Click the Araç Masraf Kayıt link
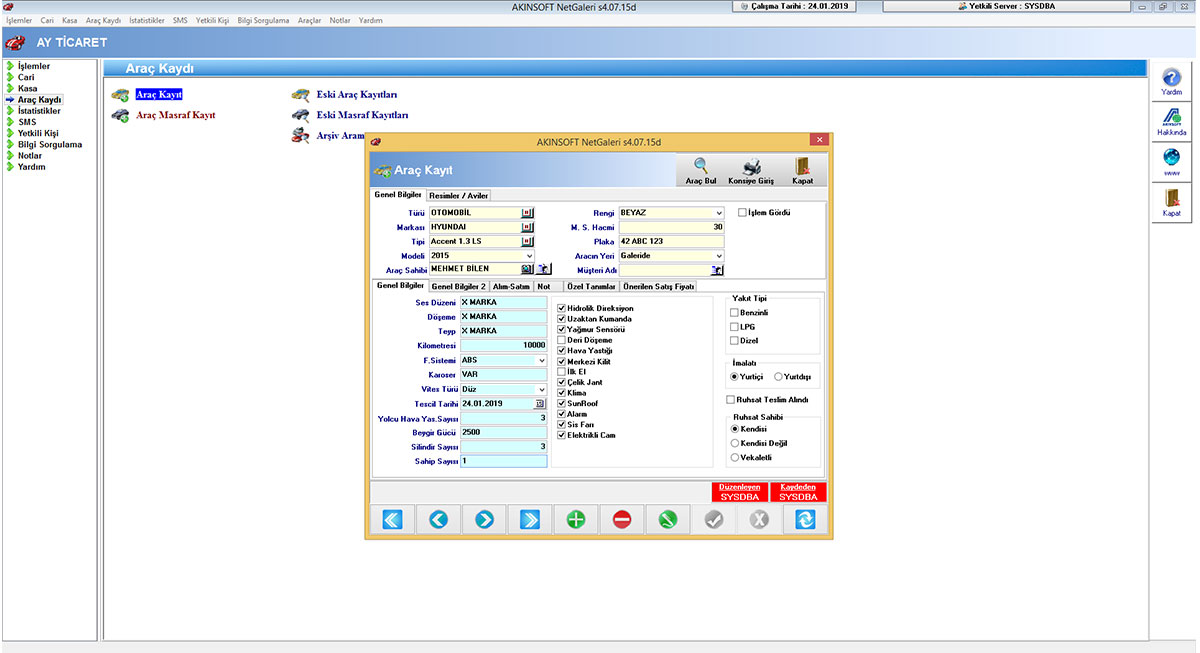The image size is (1200, 653). [x=175, y=115]
